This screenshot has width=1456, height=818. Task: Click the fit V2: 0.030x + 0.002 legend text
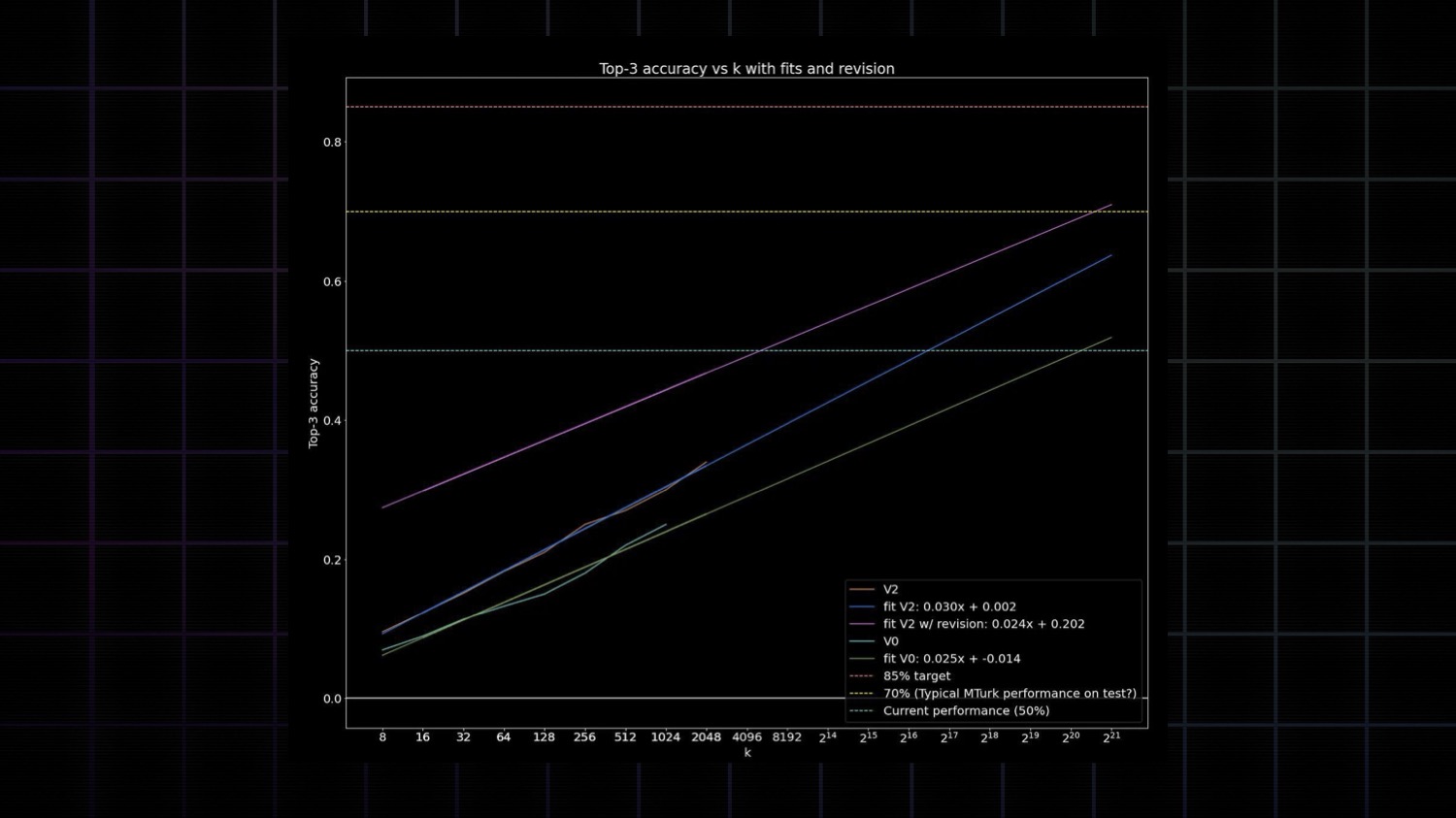point(947,606)
